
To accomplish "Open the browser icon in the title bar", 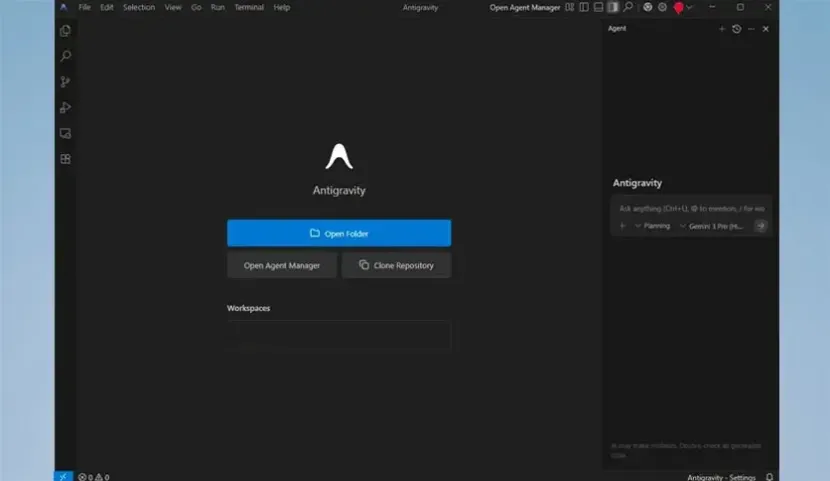I will click(647, 7).
